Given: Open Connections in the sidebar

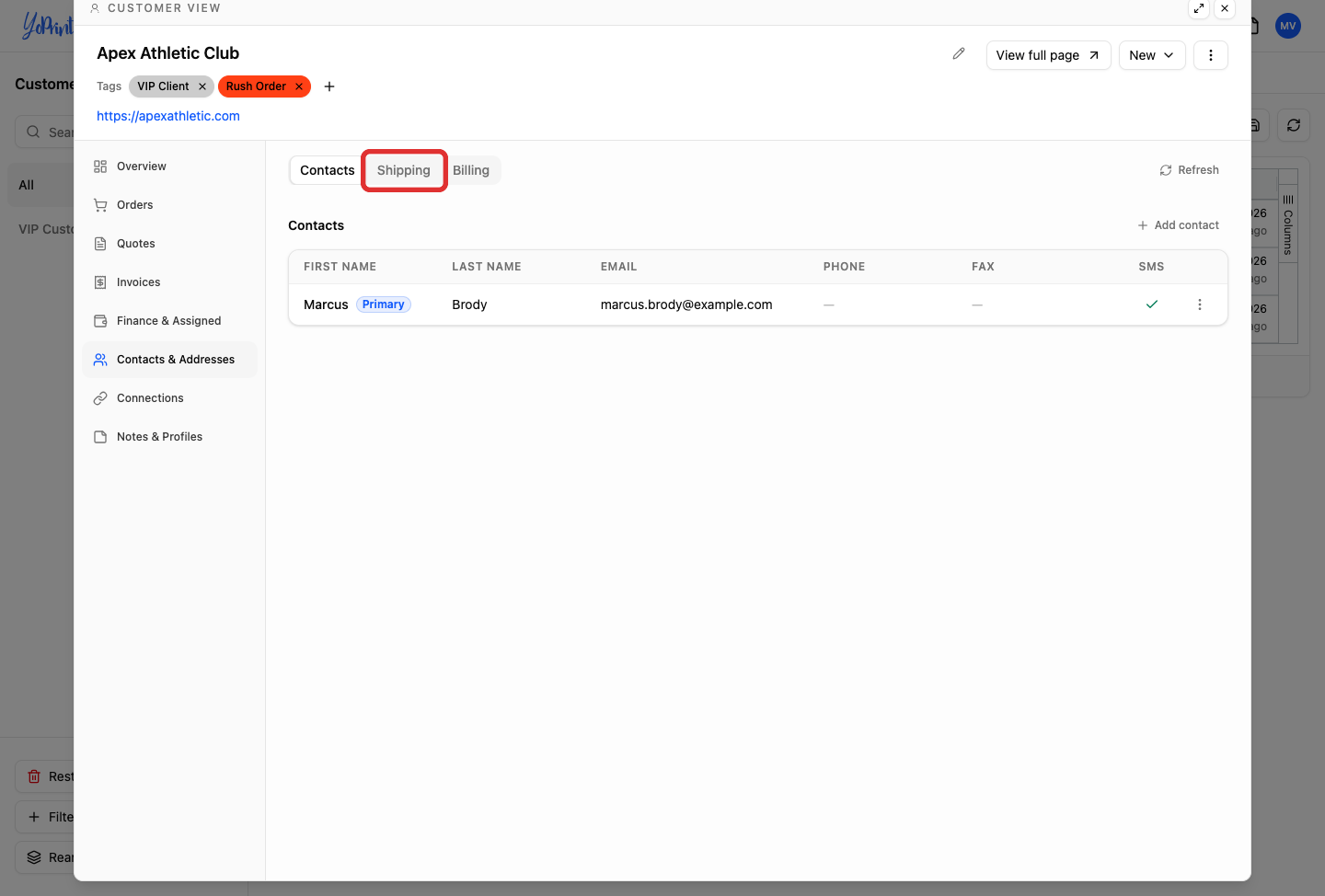Looking at the screenshot, I should [x=169, y=398].
